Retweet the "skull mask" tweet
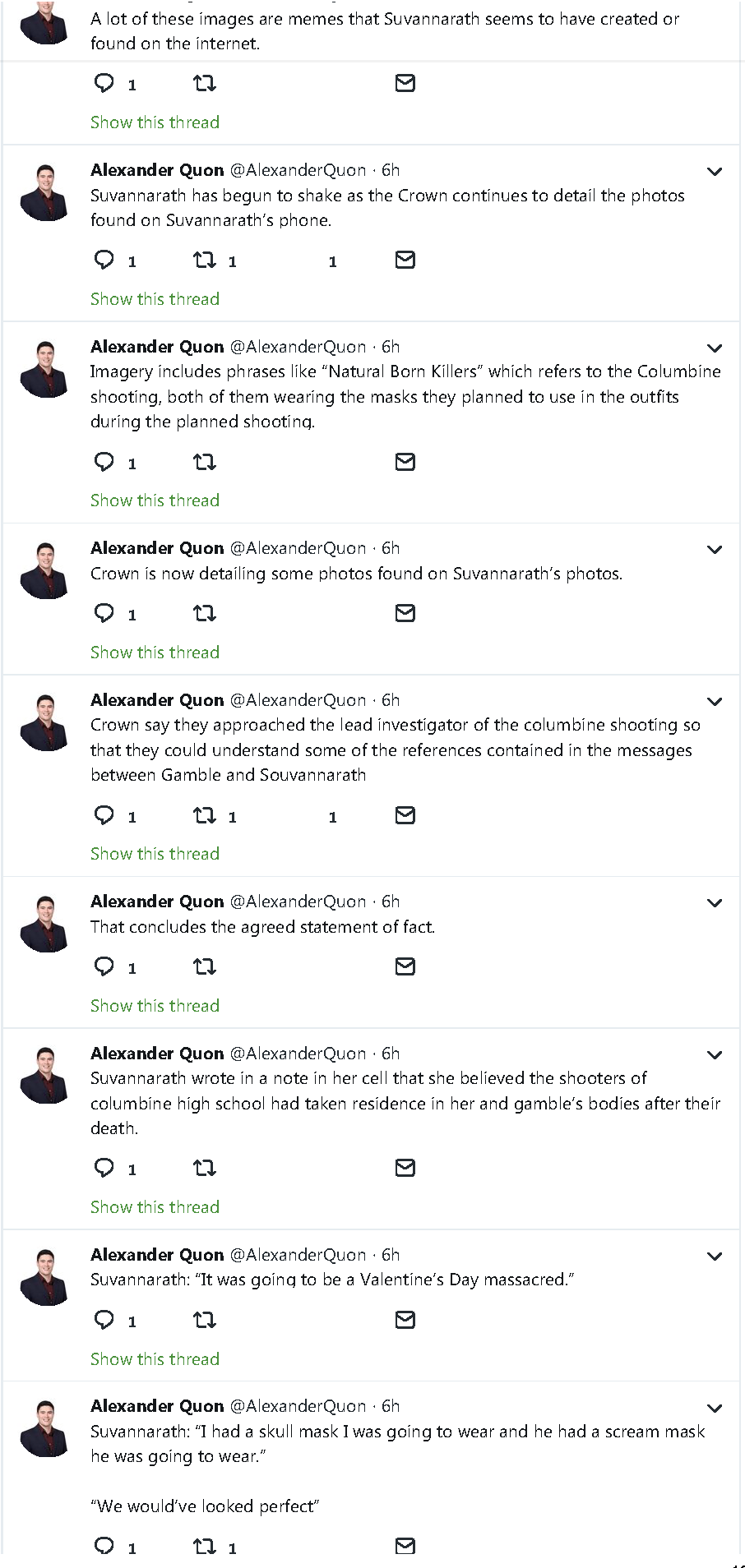The height and width of the screenshot is (1568, 745). pos(204,1547)
